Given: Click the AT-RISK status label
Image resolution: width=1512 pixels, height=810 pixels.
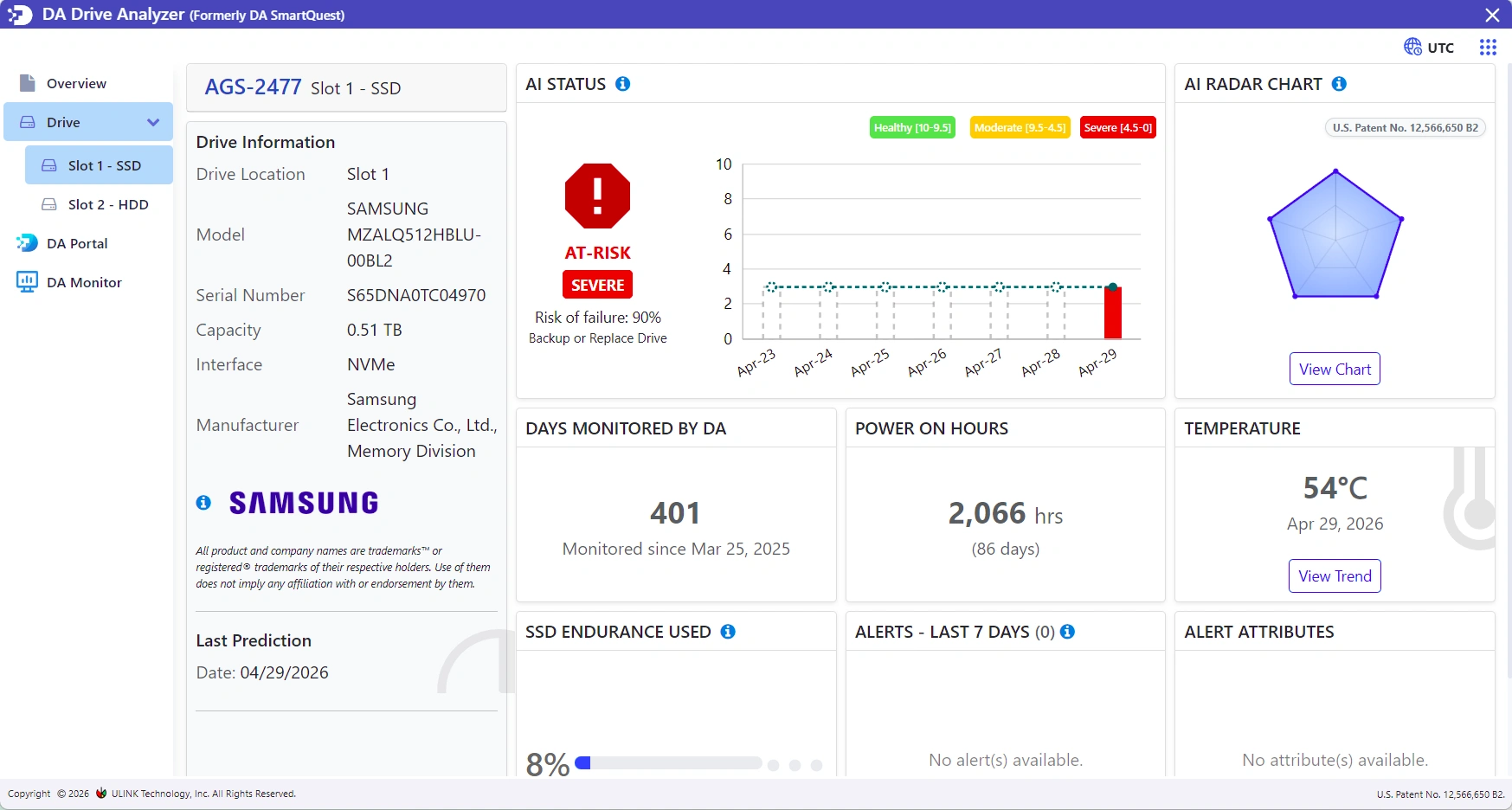Looking at the screenshot, I should (598, 253).
